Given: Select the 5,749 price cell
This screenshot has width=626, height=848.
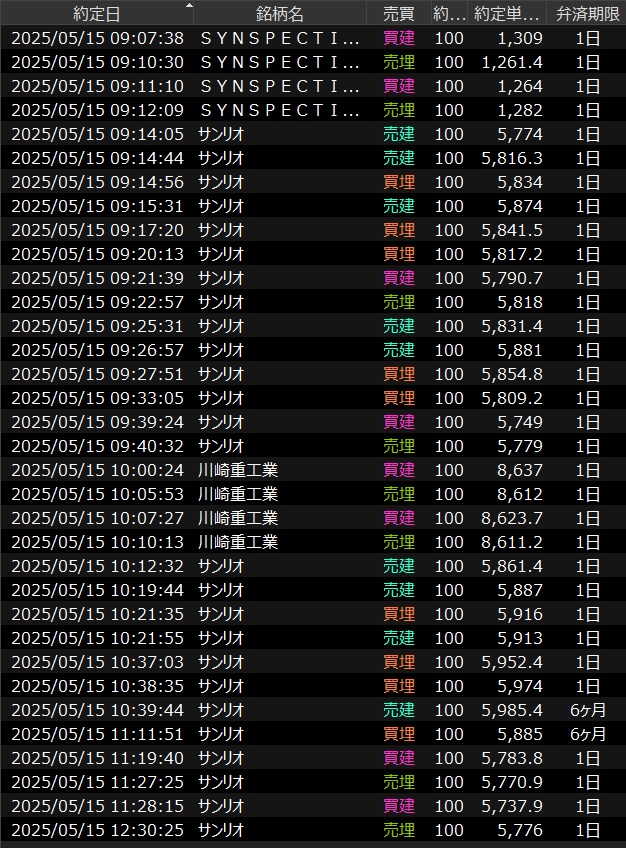Looking at the screenshot, I should coord(520,422).
